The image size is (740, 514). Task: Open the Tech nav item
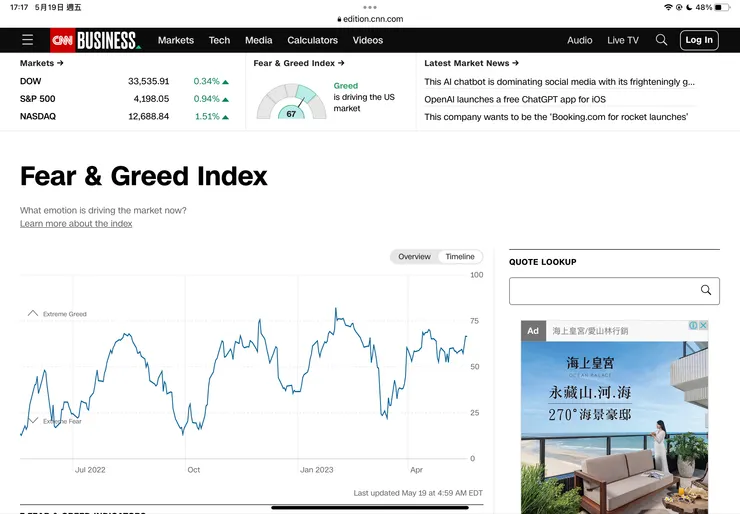(x=219, y=40)
